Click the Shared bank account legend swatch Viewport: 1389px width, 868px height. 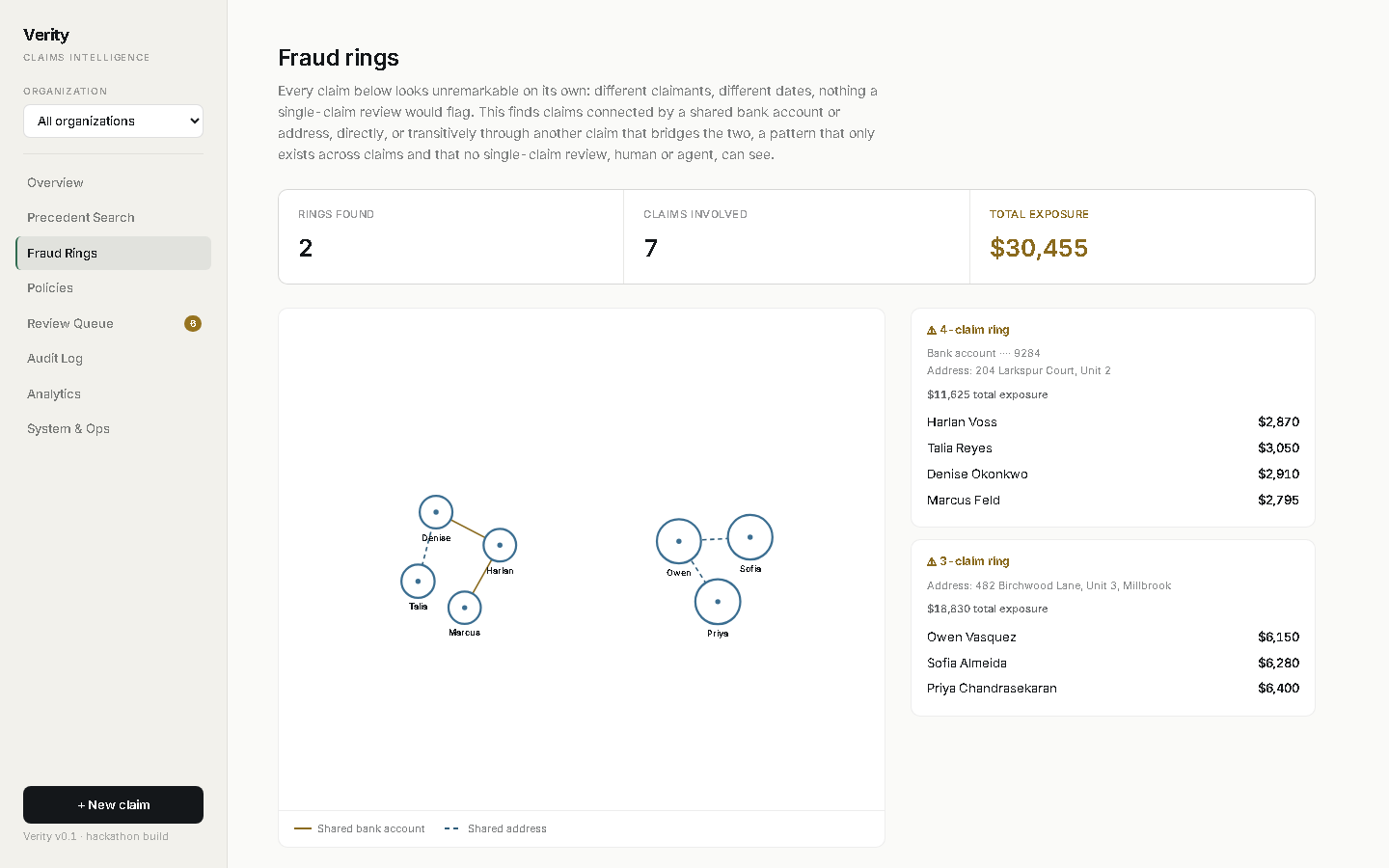click(x=303, y=828)
